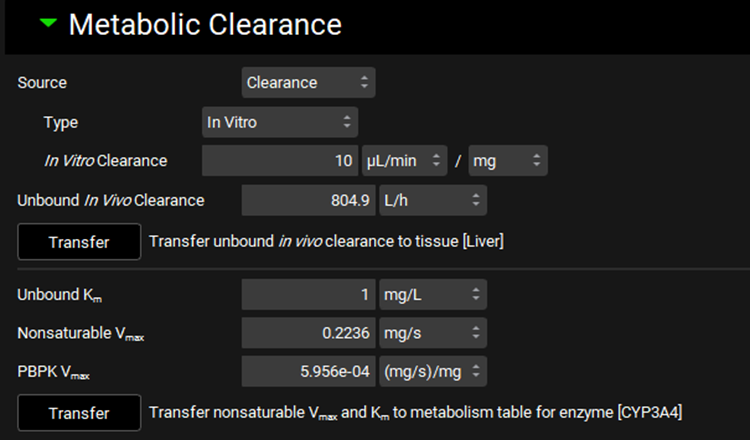Click the Unbound In Vivo Clearance field

click(308, 200)
